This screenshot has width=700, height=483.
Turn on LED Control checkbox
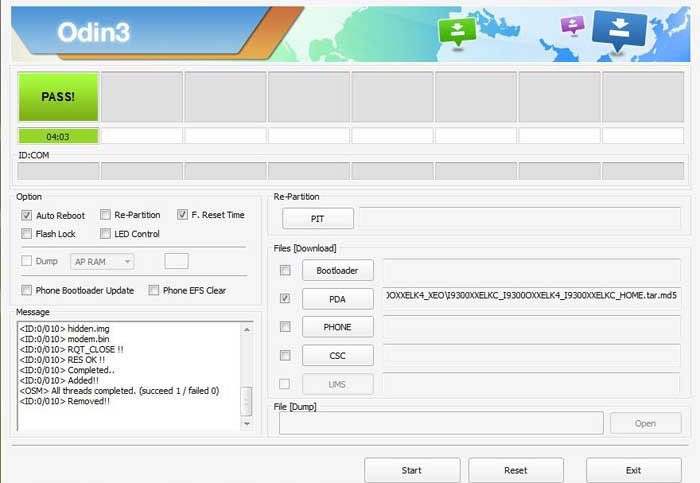click(105, 233)
